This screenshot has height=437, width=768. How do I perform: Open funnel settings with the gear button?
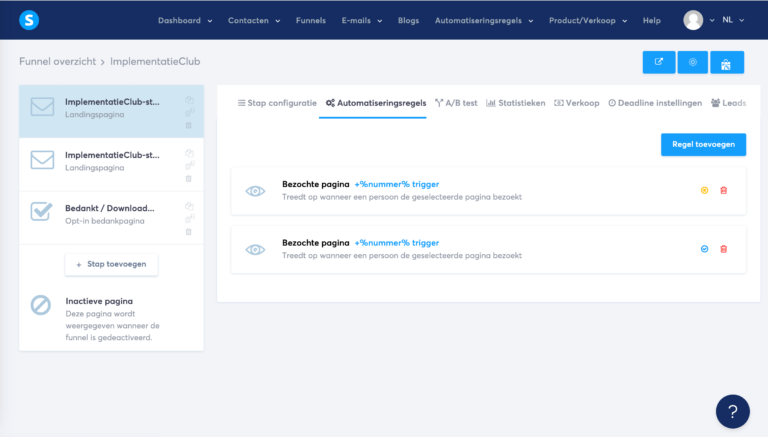[x=692, y=62]
